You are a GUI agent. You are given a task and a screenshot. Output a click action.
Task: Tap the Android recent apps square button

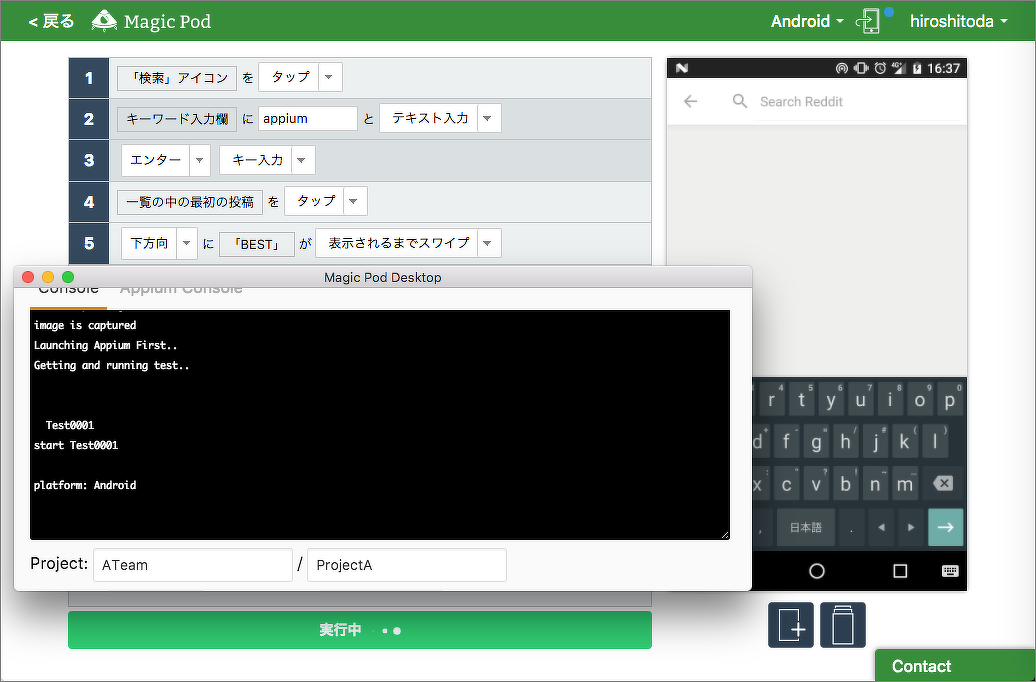coord(900,571)
